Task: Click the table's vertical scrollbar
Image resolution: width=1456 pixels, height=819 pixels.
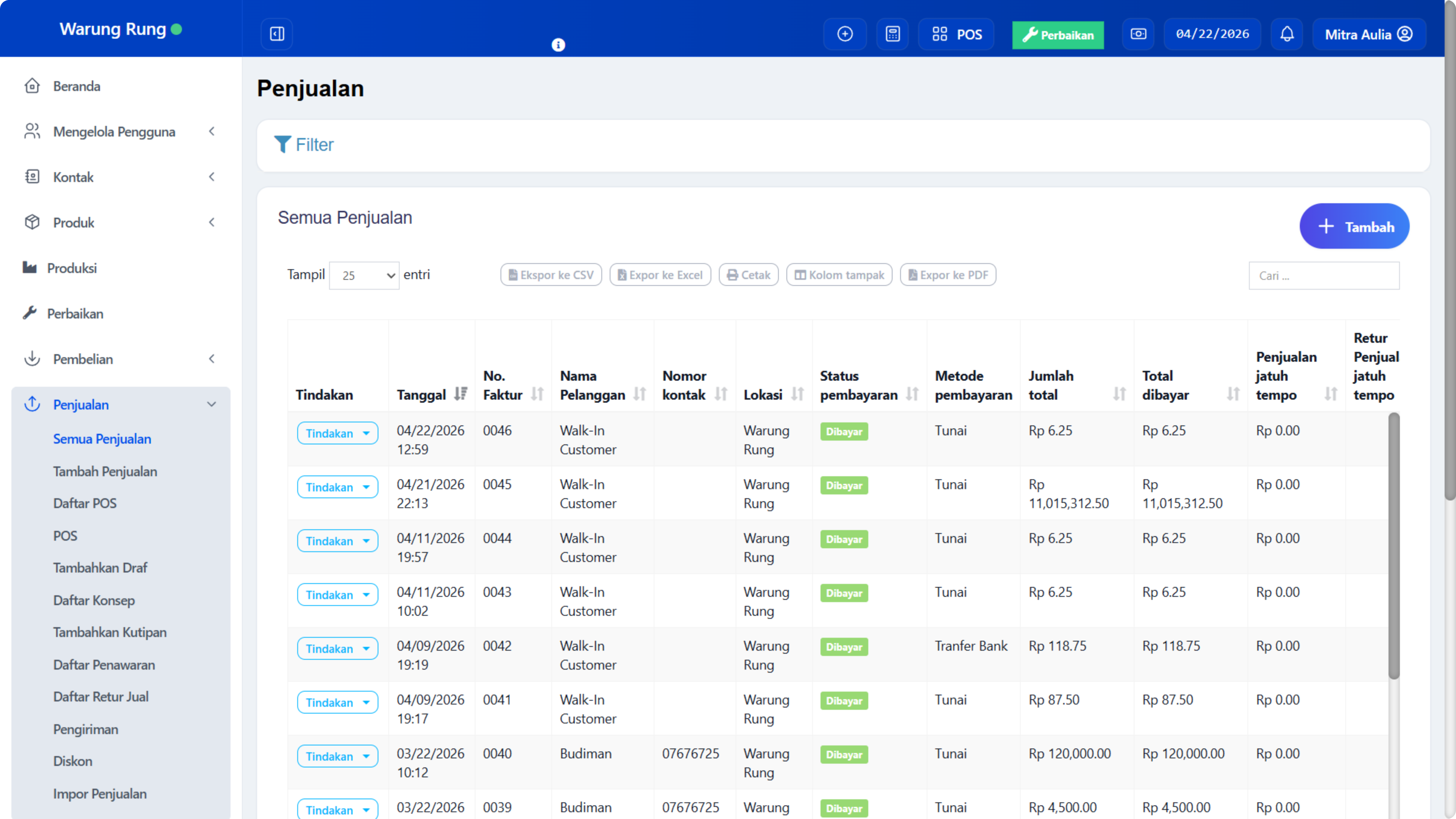Action: click(1393, 546)
